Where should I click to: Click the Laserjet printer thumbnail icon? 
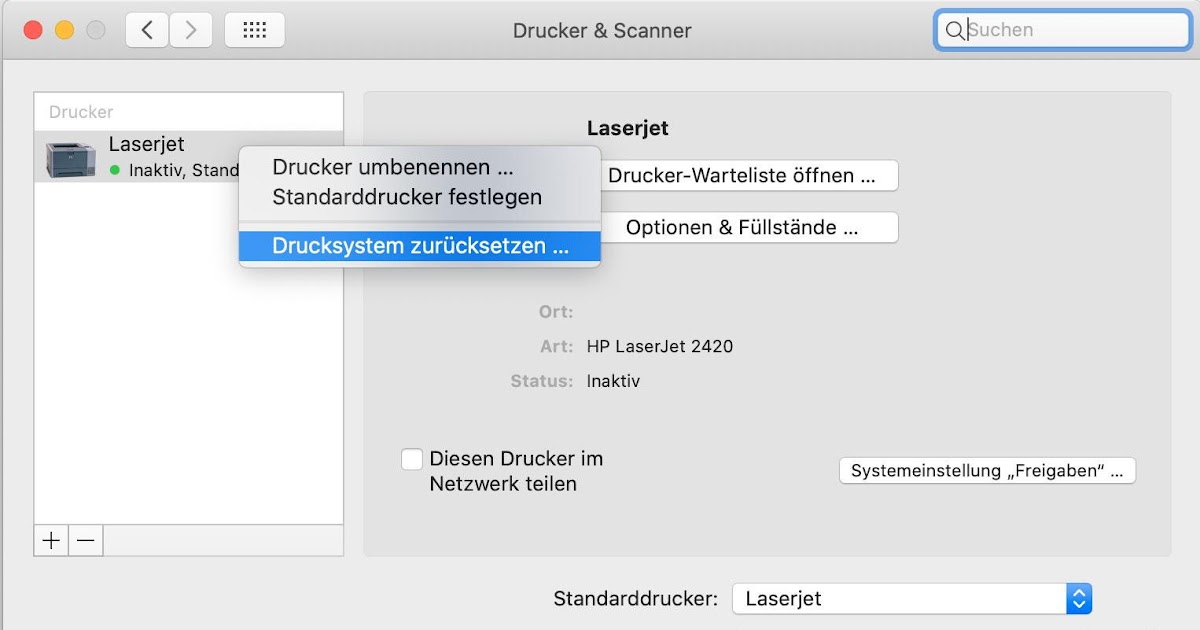(x=70, y=158)
